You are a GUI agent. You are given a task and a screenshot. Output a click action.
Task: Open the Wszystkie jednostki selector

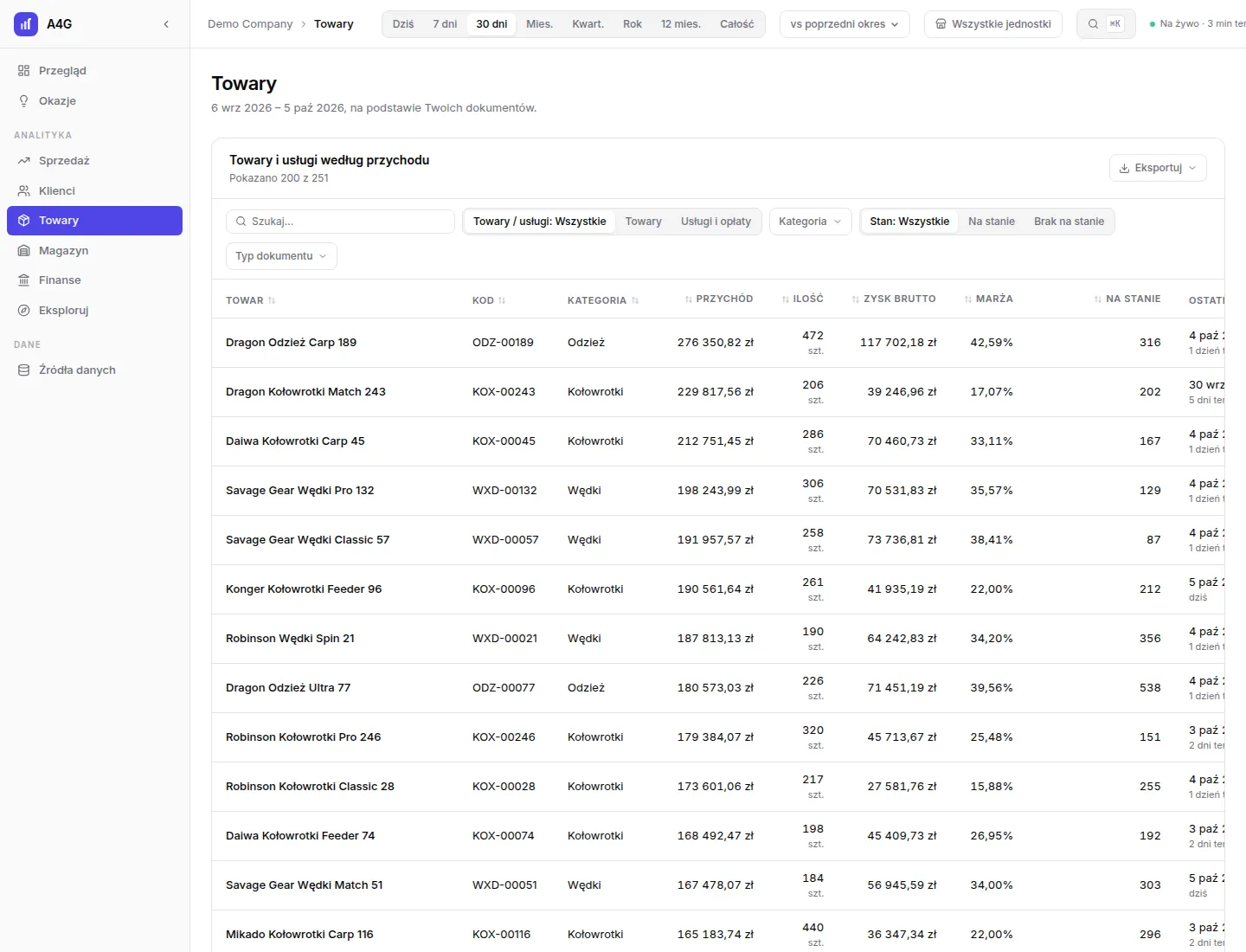point(993,24)
